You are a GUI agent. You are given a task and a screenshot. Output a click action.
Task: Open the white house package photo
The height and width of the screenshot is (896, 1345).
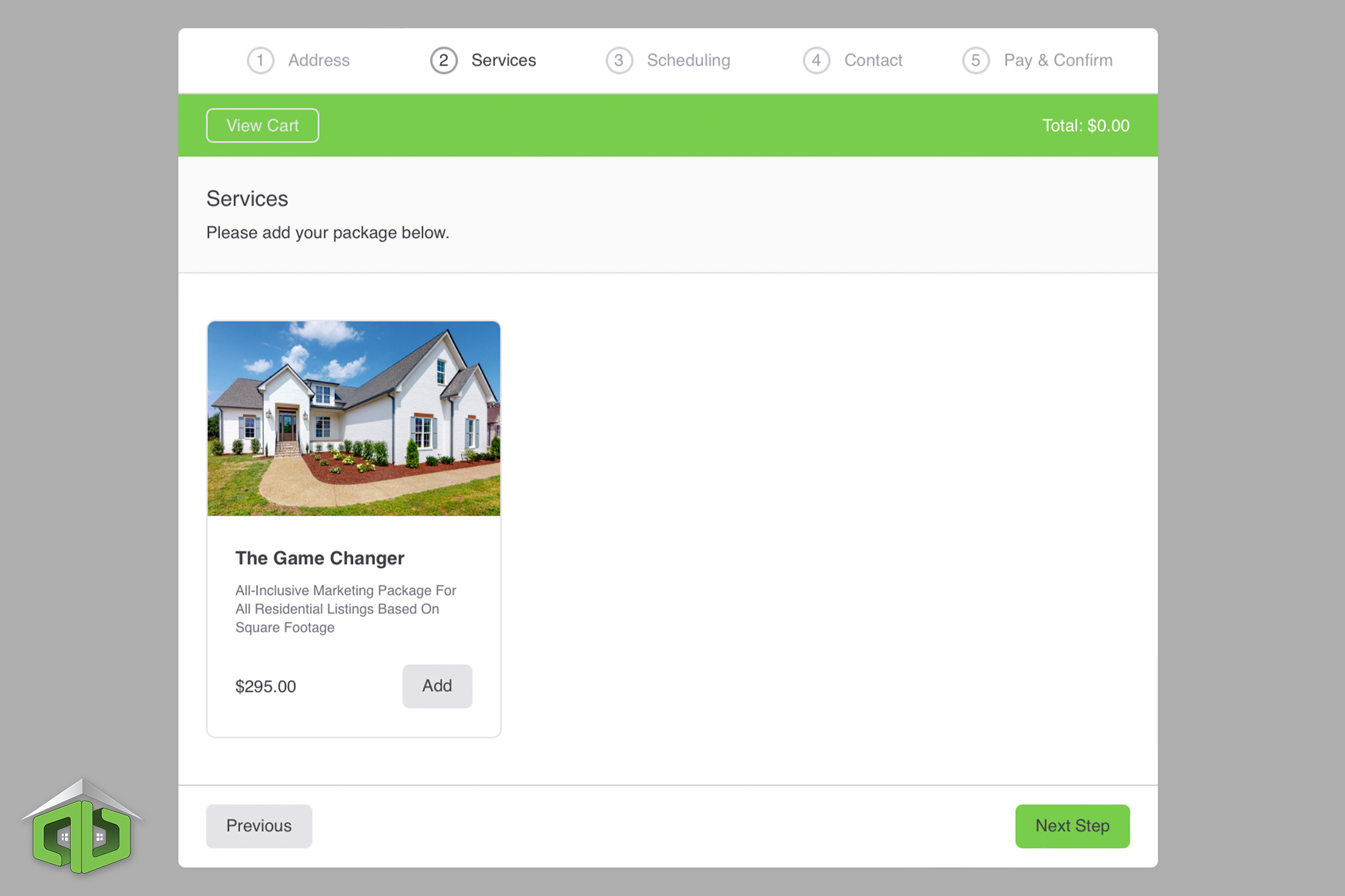click(x=353, y=419)
